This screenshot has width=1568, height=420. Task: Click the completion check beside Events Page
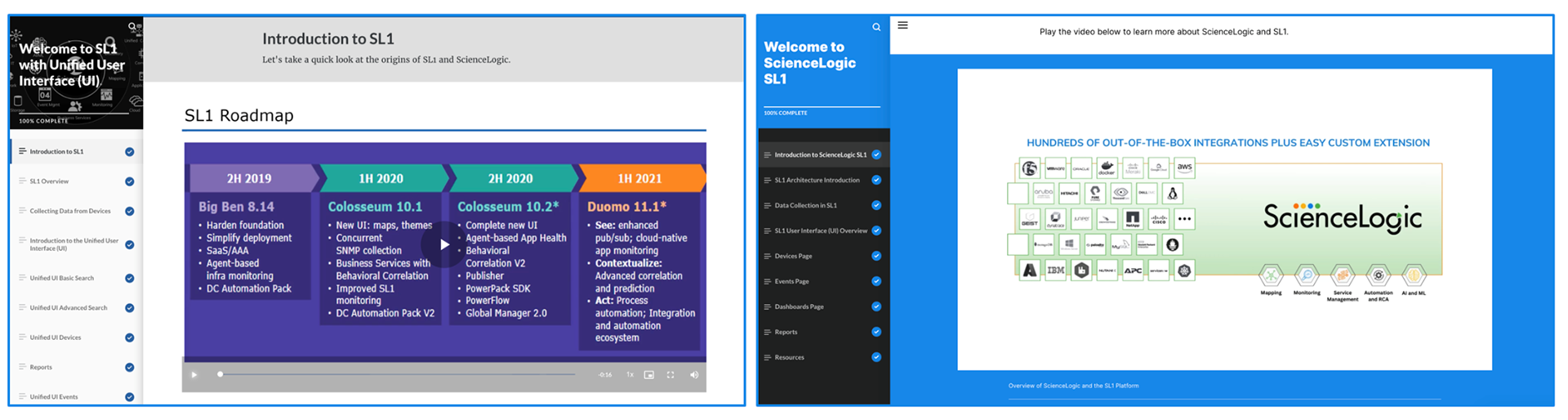(x=876, y=281)
